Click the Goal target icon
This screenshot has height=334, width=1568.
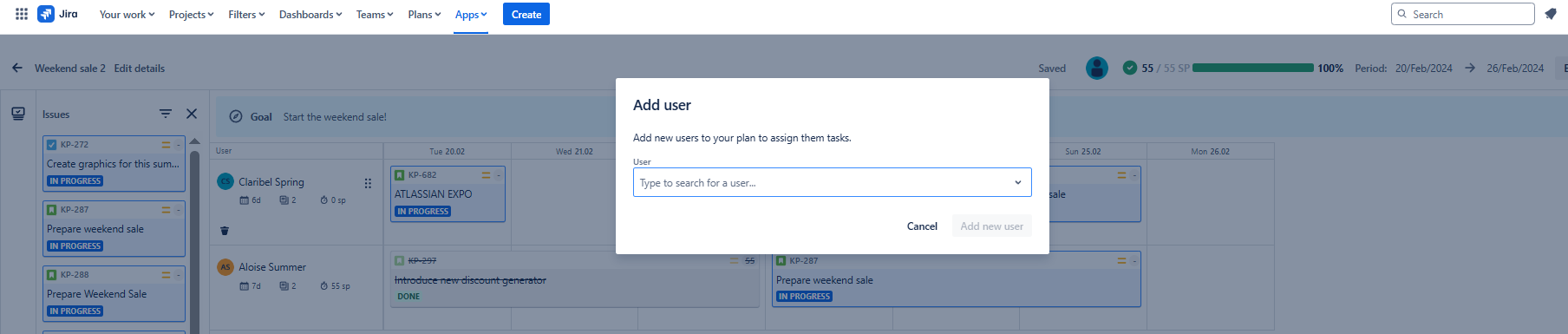click(236, 116)
